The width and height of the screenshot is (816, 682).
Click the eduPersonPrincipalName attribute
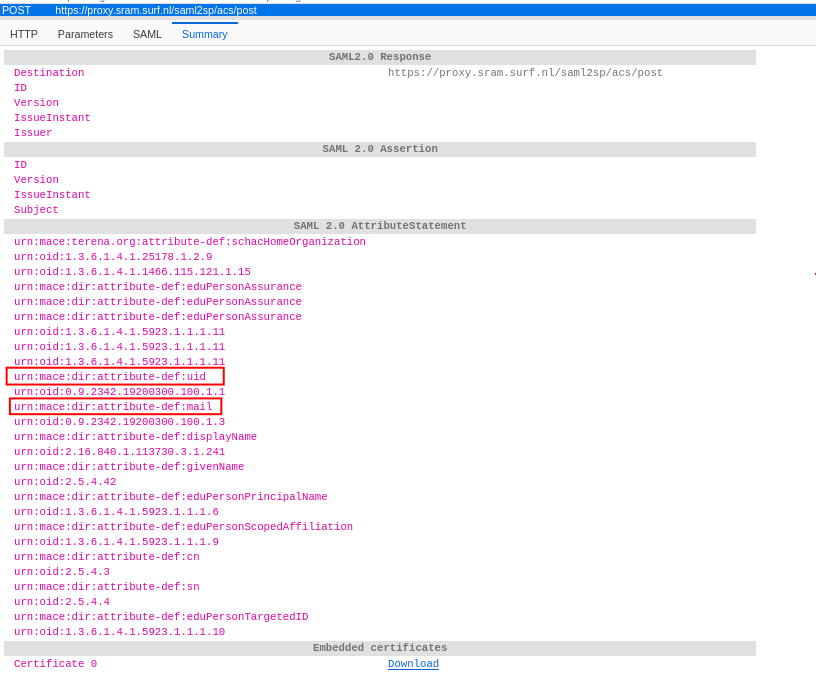pos(170,497)
